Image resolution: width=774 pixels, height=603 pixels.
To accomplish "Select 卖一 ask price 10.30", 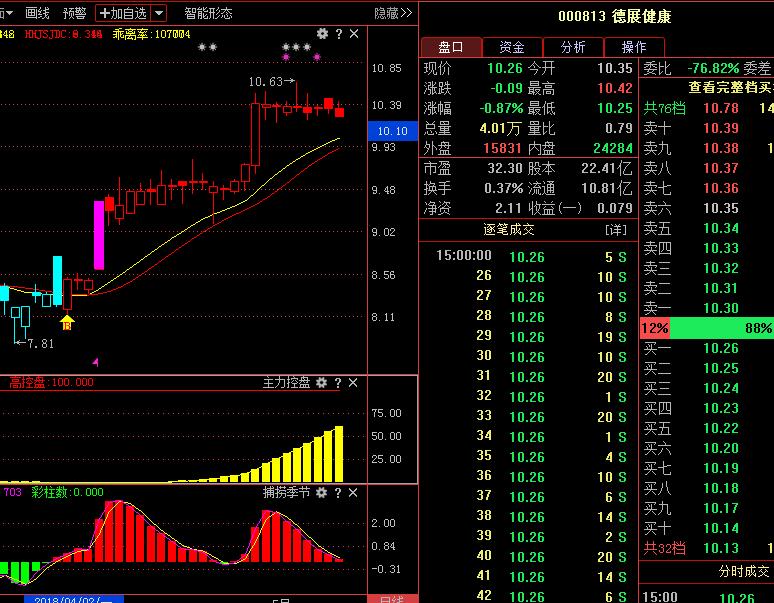I will [721, 308].
